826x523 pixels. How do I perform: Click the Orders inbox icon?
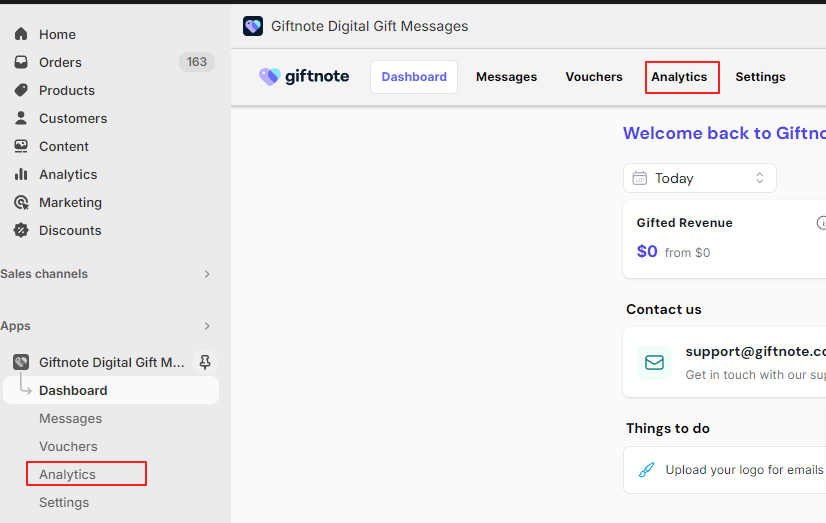(x=21, y=62)
